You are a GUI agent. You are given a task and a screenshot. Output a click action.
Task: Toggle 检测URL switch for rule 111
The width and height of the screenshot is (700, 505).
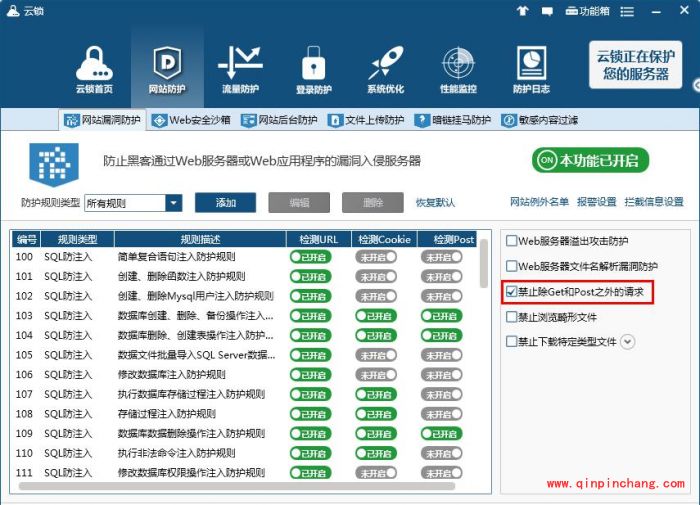pos(311,473)
